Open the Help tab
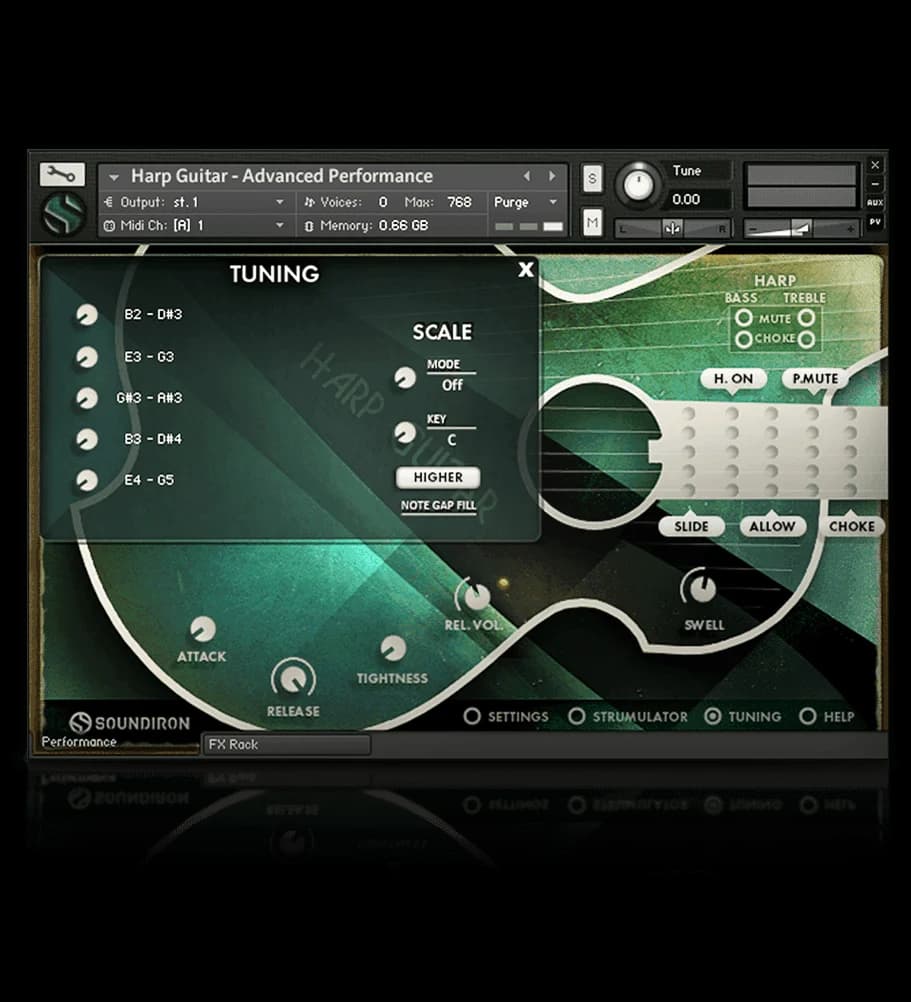This screenshot has width=911, height=1002. (x=808, y=716)
